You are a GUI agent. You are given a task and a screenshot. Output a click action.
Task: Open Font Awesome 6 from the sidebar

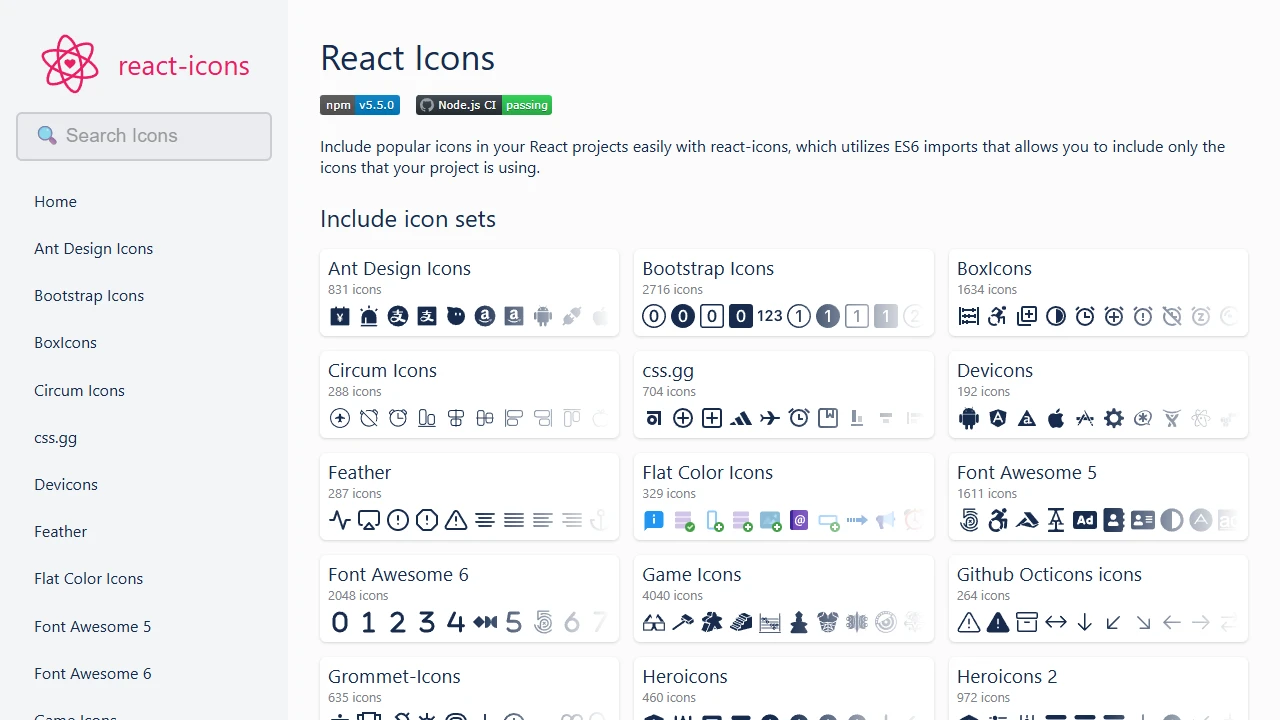(92, 673)
